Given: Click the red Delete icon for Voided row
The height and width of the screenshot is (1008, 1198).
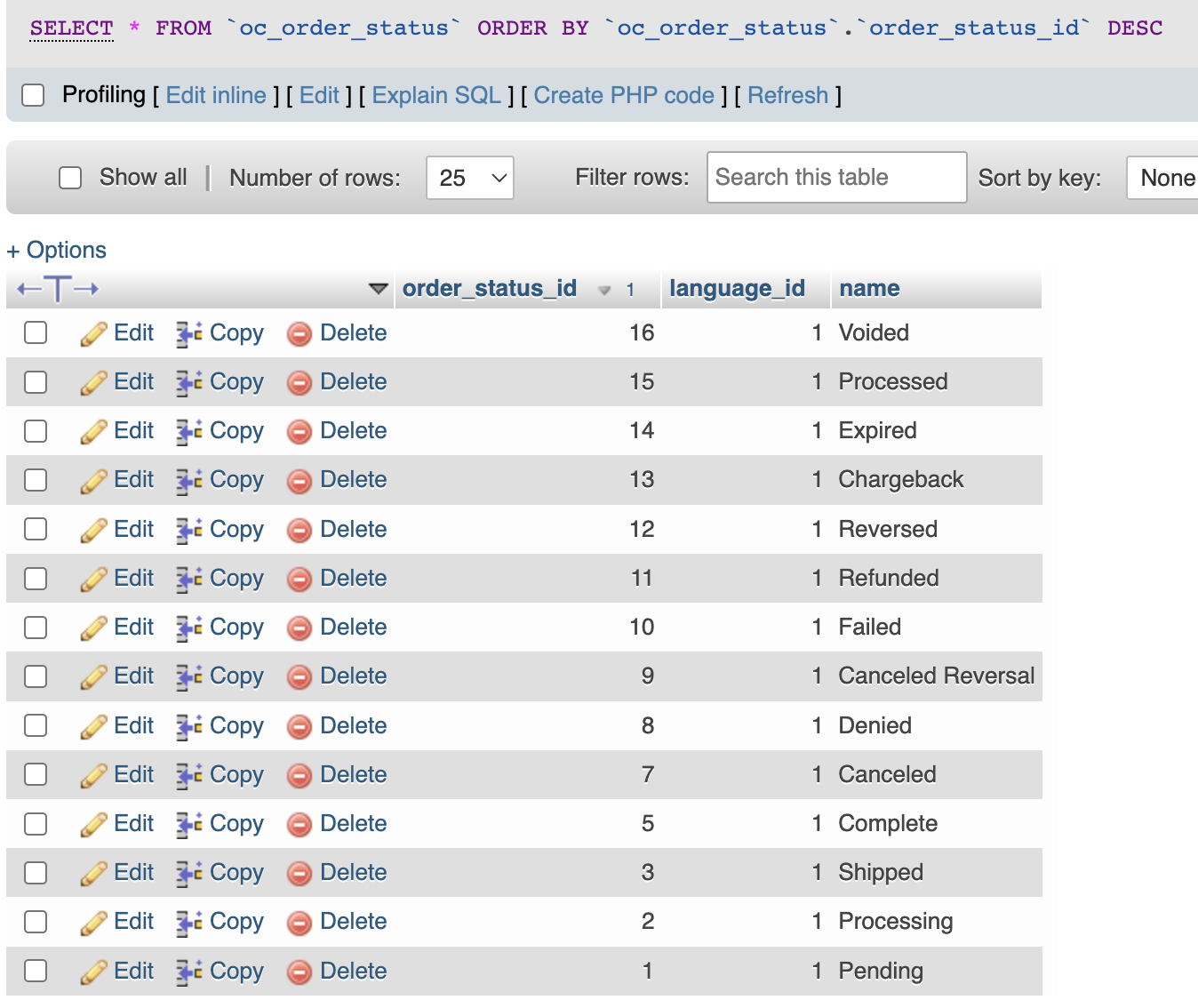Looking at the screenshot, I should 299,334.
